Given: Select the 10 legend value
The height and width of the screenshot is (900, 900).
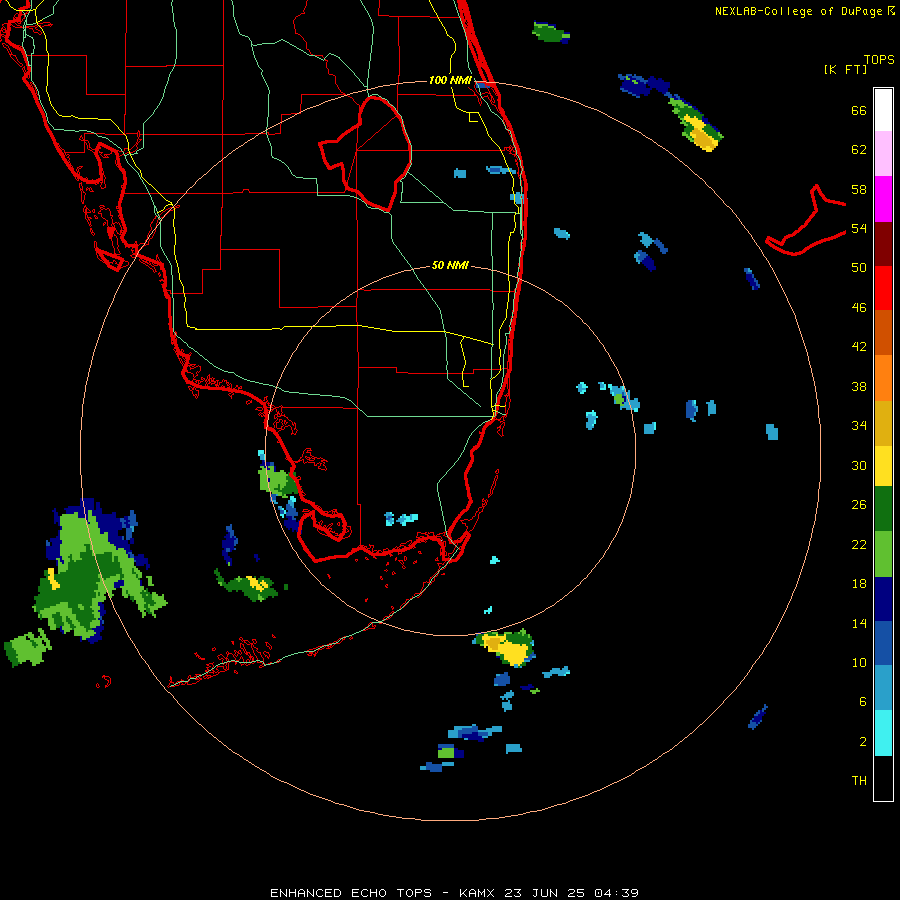Looking at the screenshot, I should 859,662.
